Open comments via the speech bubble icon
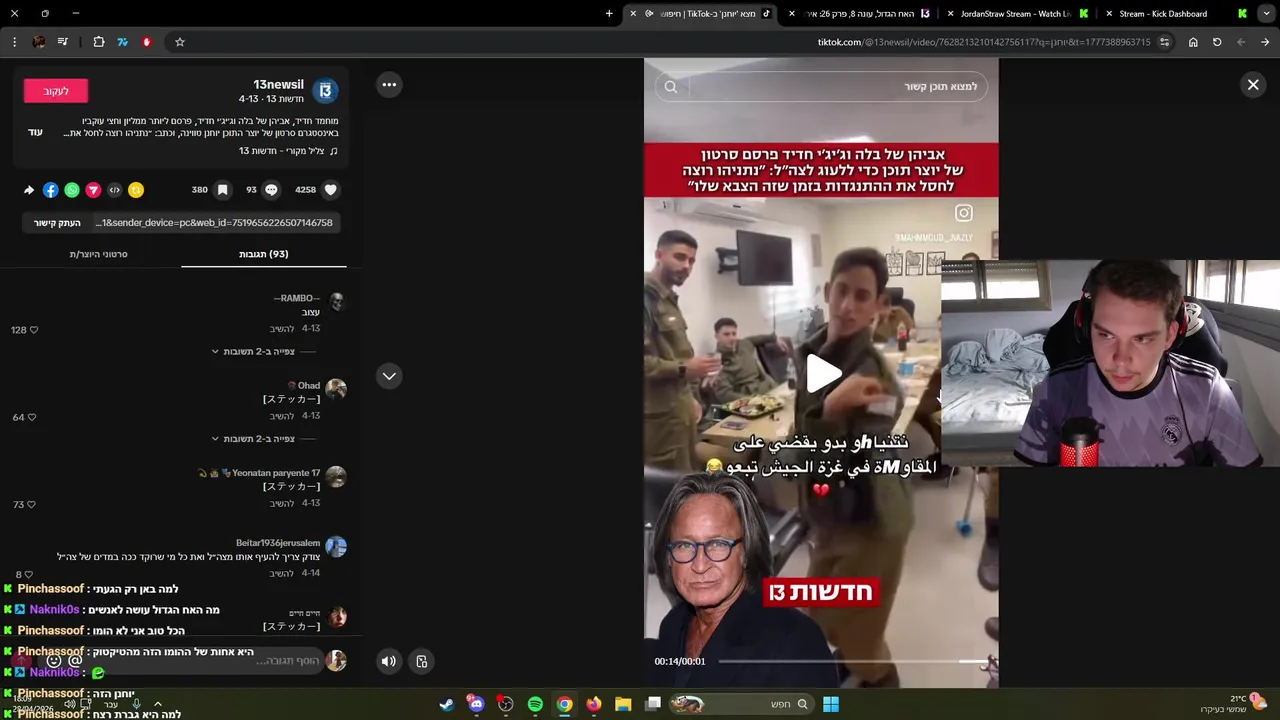The height and width of the screenshot is (720, 1280). (x=271, y=190)
